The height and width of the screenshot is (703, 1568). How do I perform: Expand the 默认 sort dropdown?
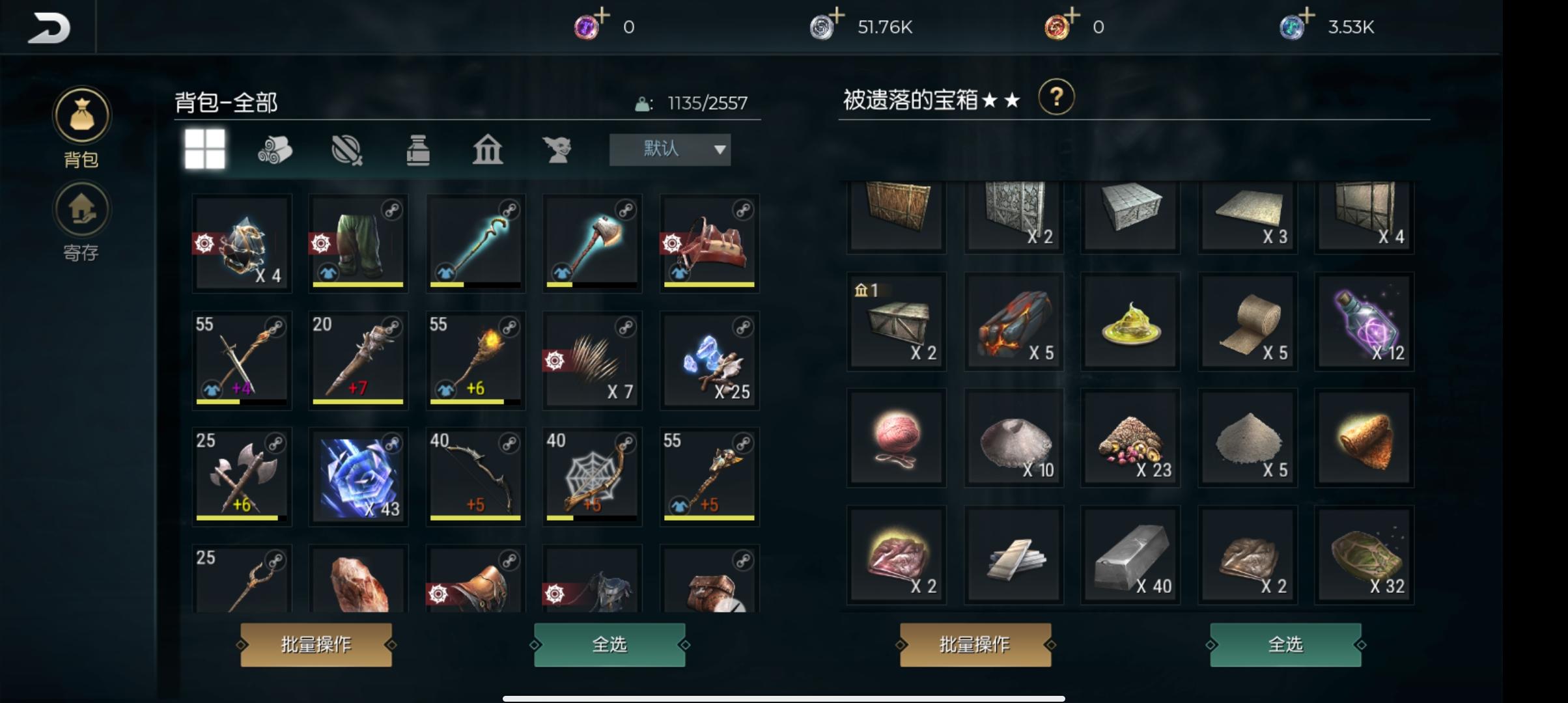(x=670, y=150)
